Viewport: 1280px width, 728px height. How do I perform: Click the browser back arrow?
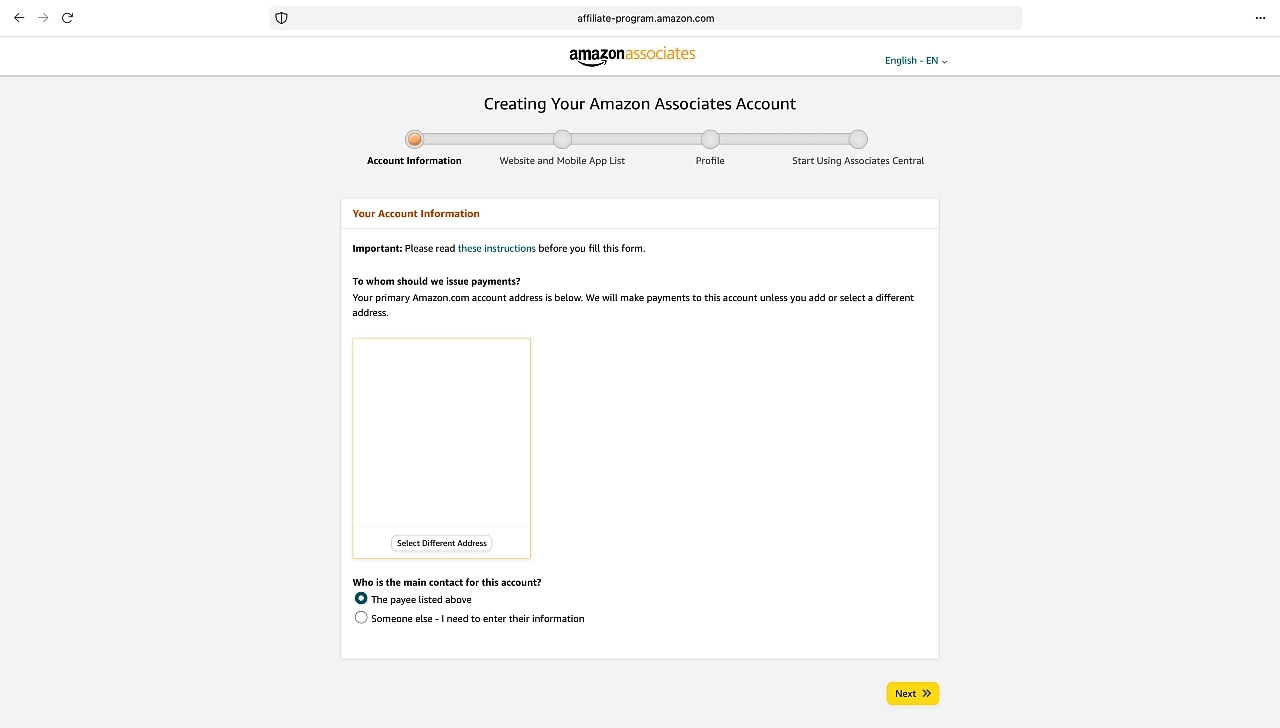click(19, 18)
